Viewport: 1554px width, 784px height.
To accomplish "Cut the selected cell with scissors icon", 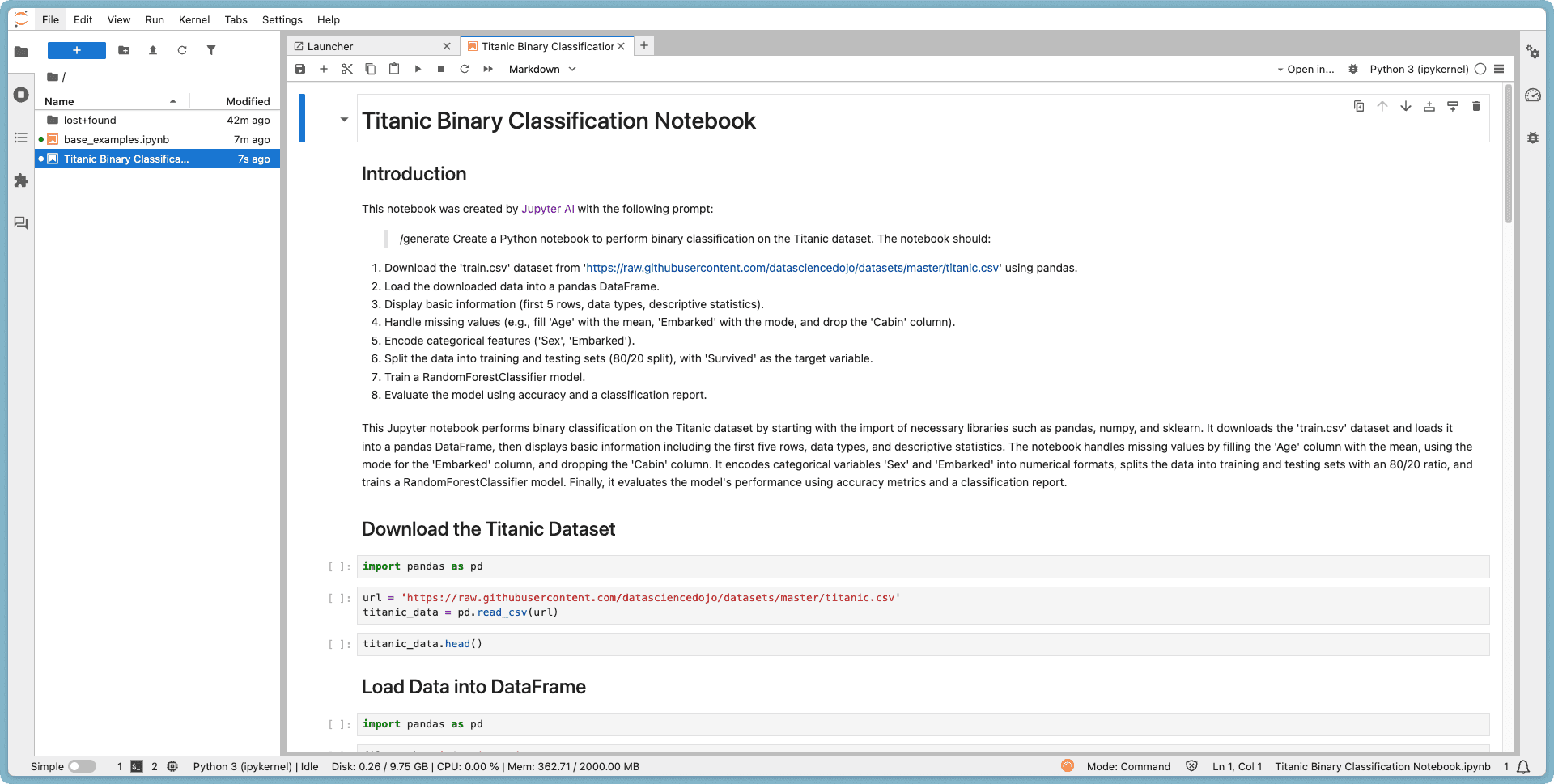I will coord(347,69).
